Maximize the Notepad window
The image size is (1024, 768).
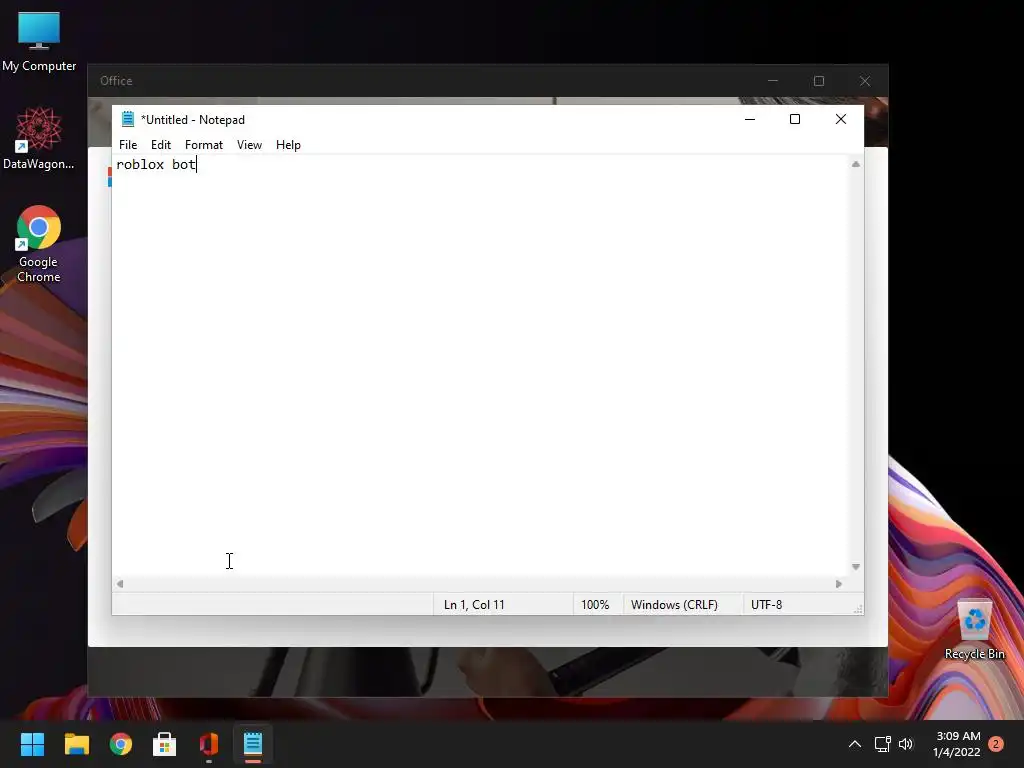795,119
